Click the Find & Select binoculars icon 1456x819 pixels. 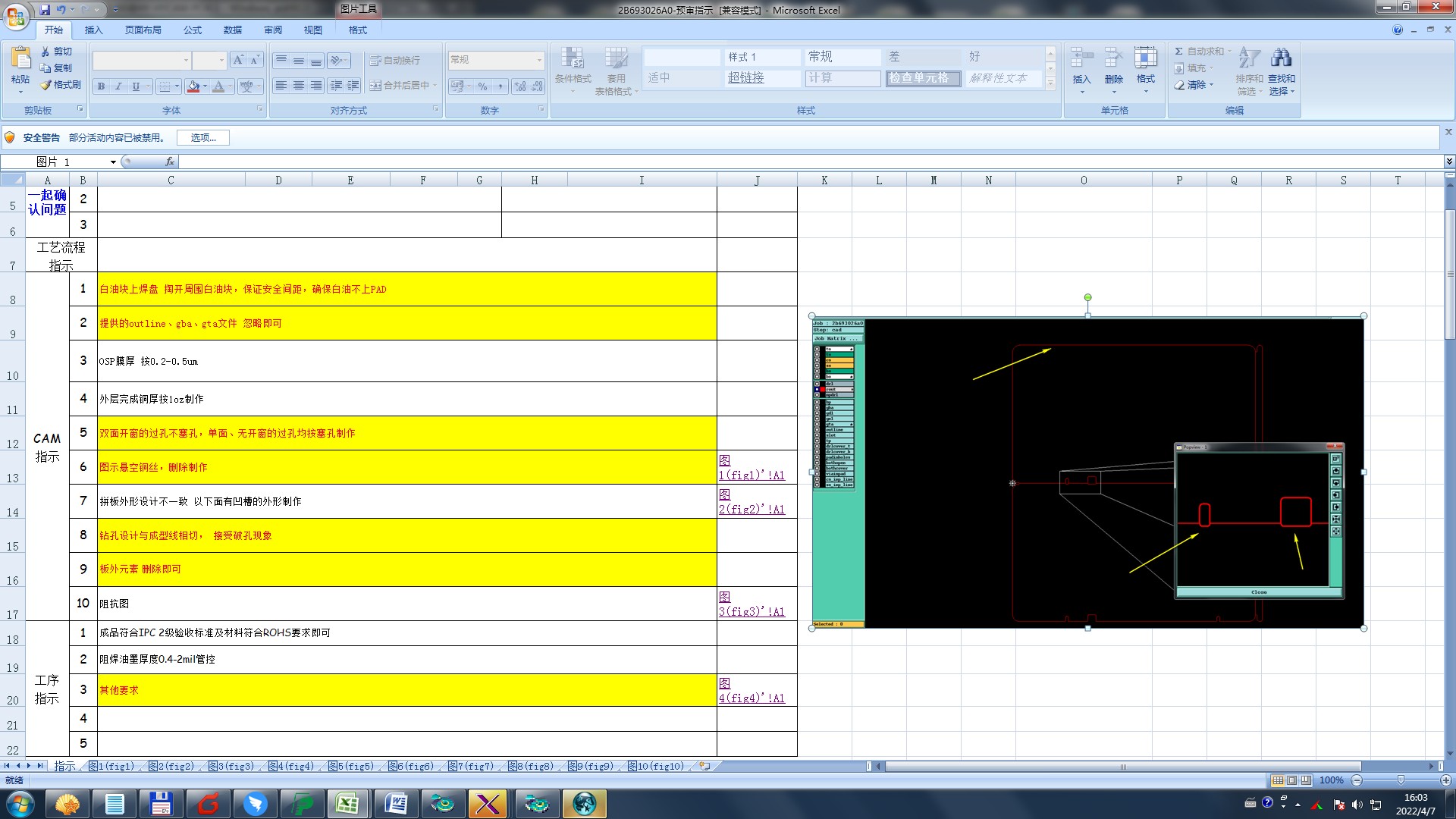(x=1281, y=58)
